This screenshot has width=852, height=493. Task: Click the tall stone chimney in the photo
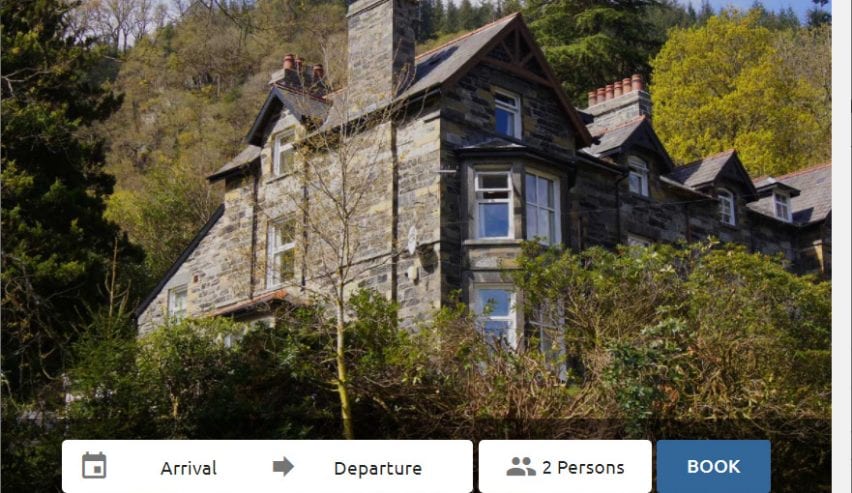[x=380, y=52]
